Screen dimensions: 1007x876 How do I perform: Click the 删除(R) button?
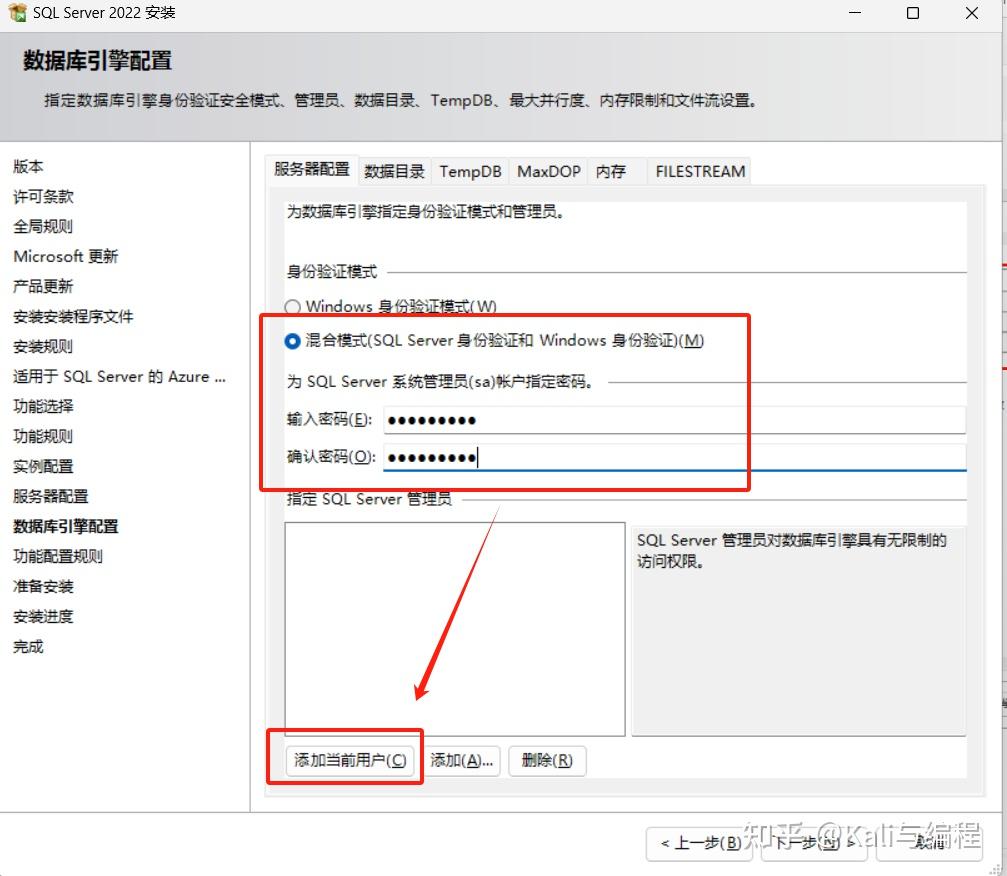547,760
